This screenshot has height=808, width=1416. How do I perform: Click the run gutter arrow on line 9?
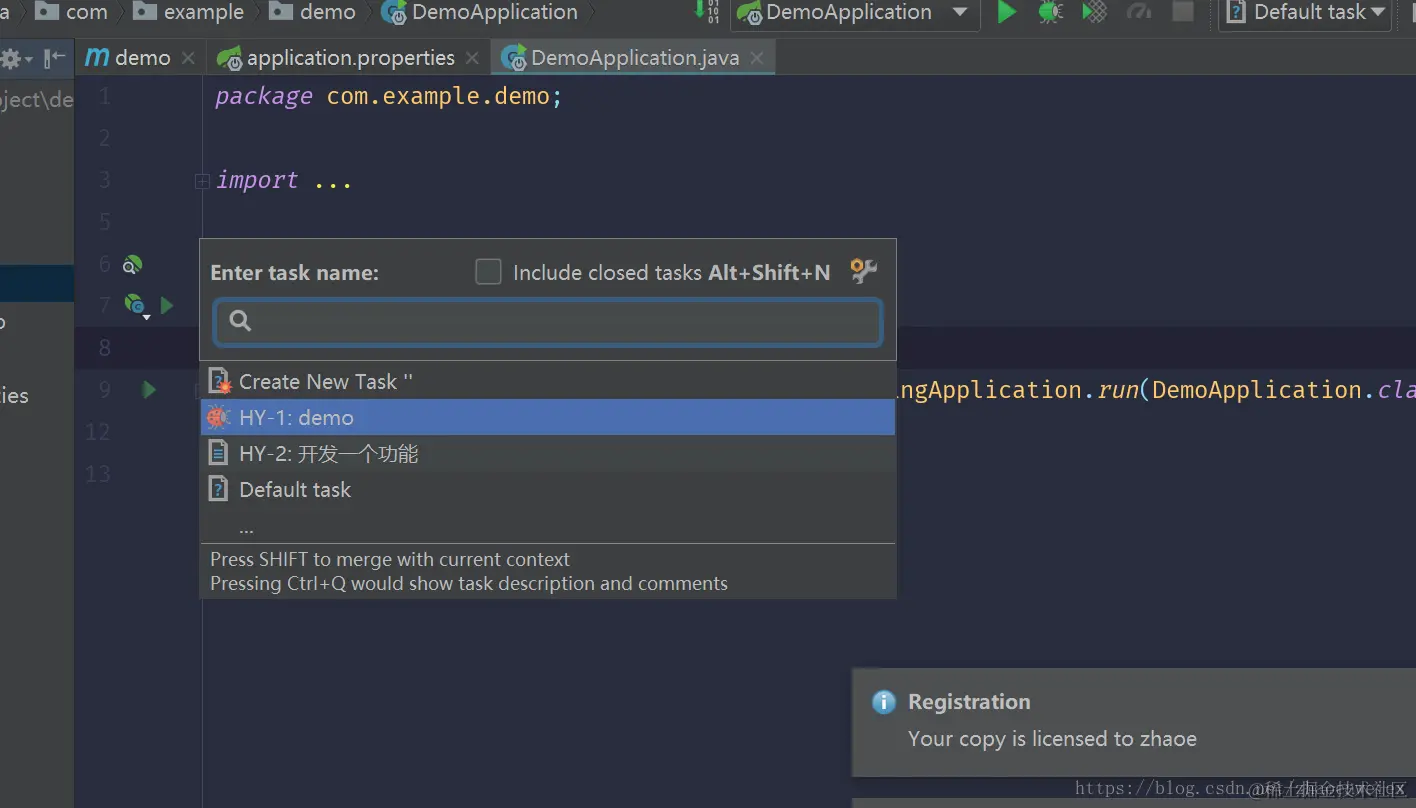click(149, 389)
